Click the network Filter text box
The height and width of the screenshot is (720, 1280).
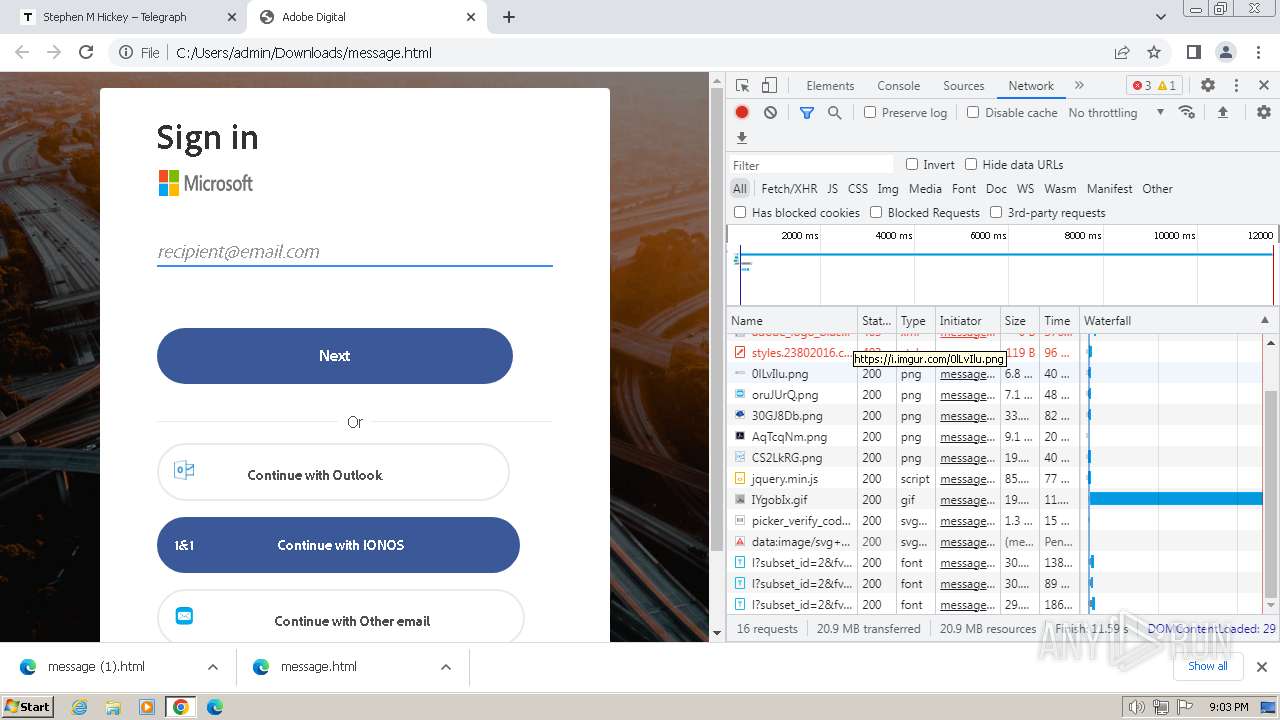(x=811, y=165)
